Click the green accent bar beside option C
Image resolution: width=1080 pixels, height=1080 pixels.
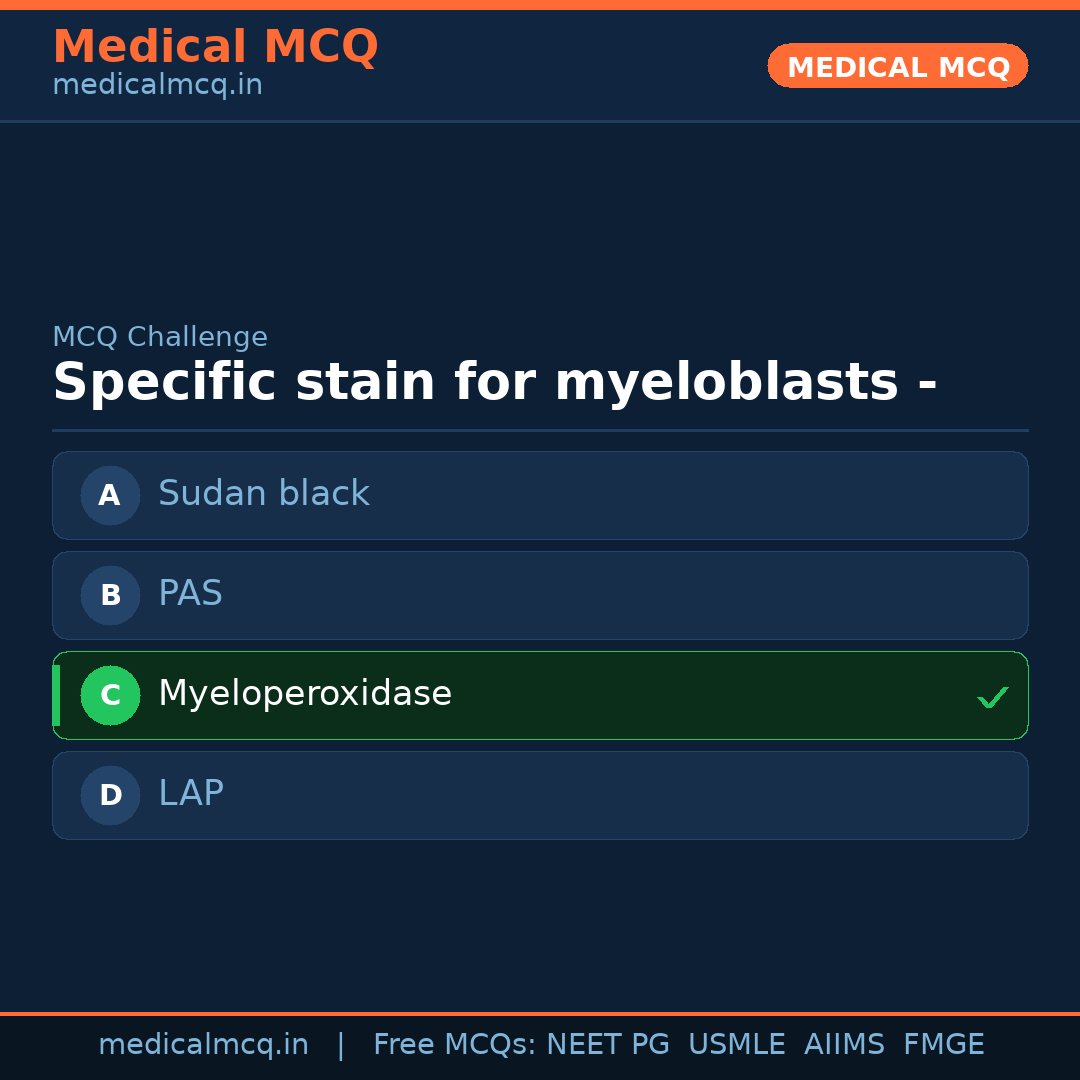tap(56, 695)
